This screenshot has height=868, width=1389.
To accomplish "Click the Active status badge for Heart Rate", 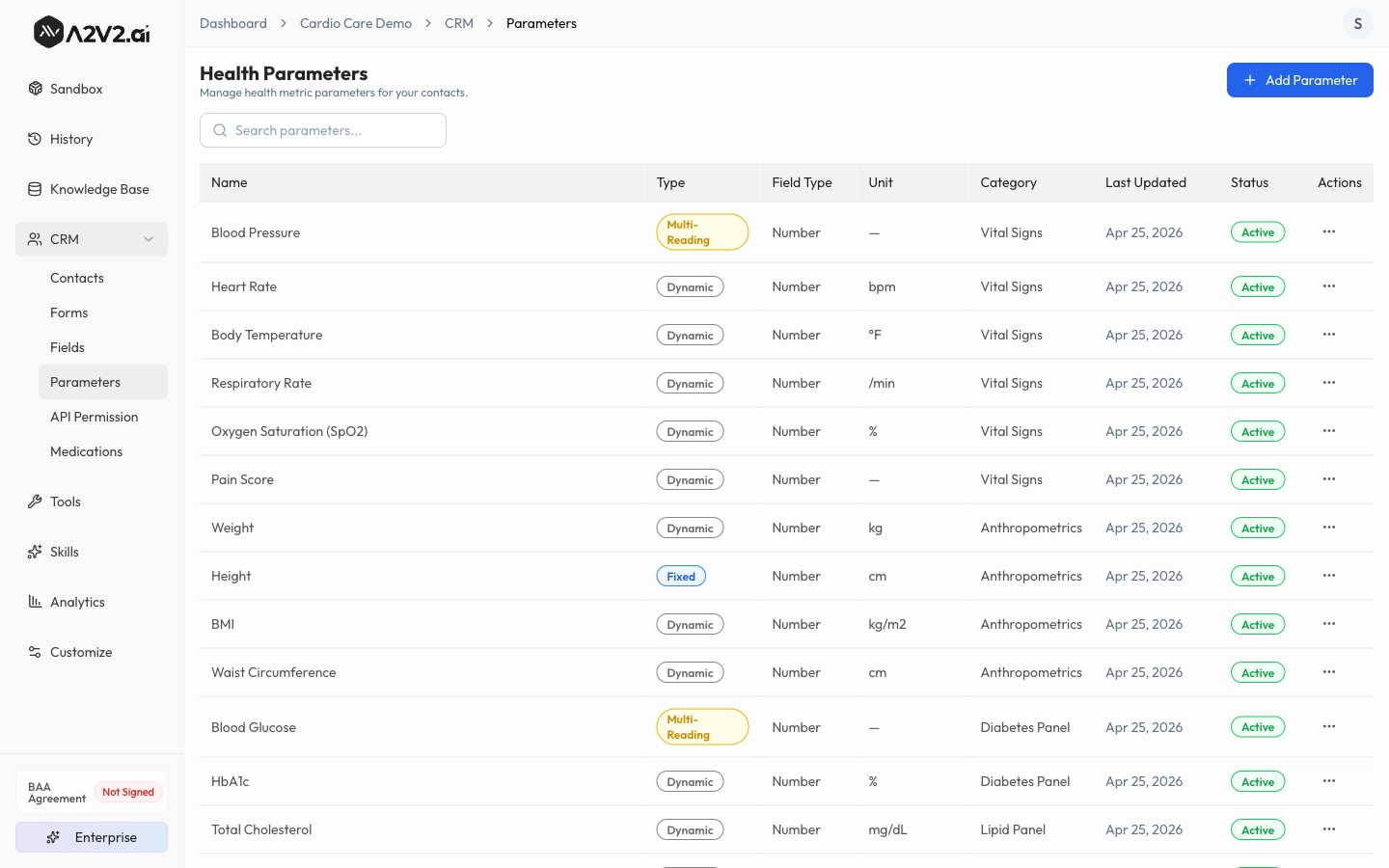I will 1258,286.
